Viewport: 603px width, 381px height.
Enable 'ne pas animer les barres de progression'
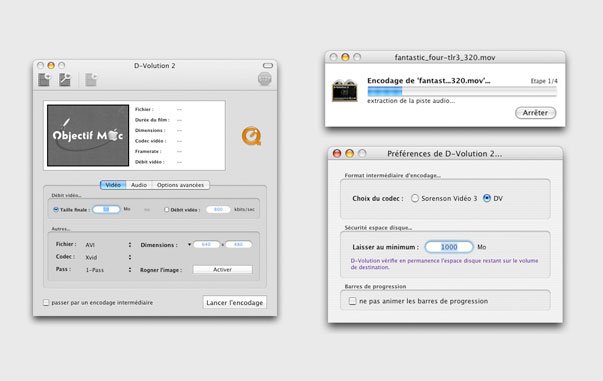click(352, 301)
